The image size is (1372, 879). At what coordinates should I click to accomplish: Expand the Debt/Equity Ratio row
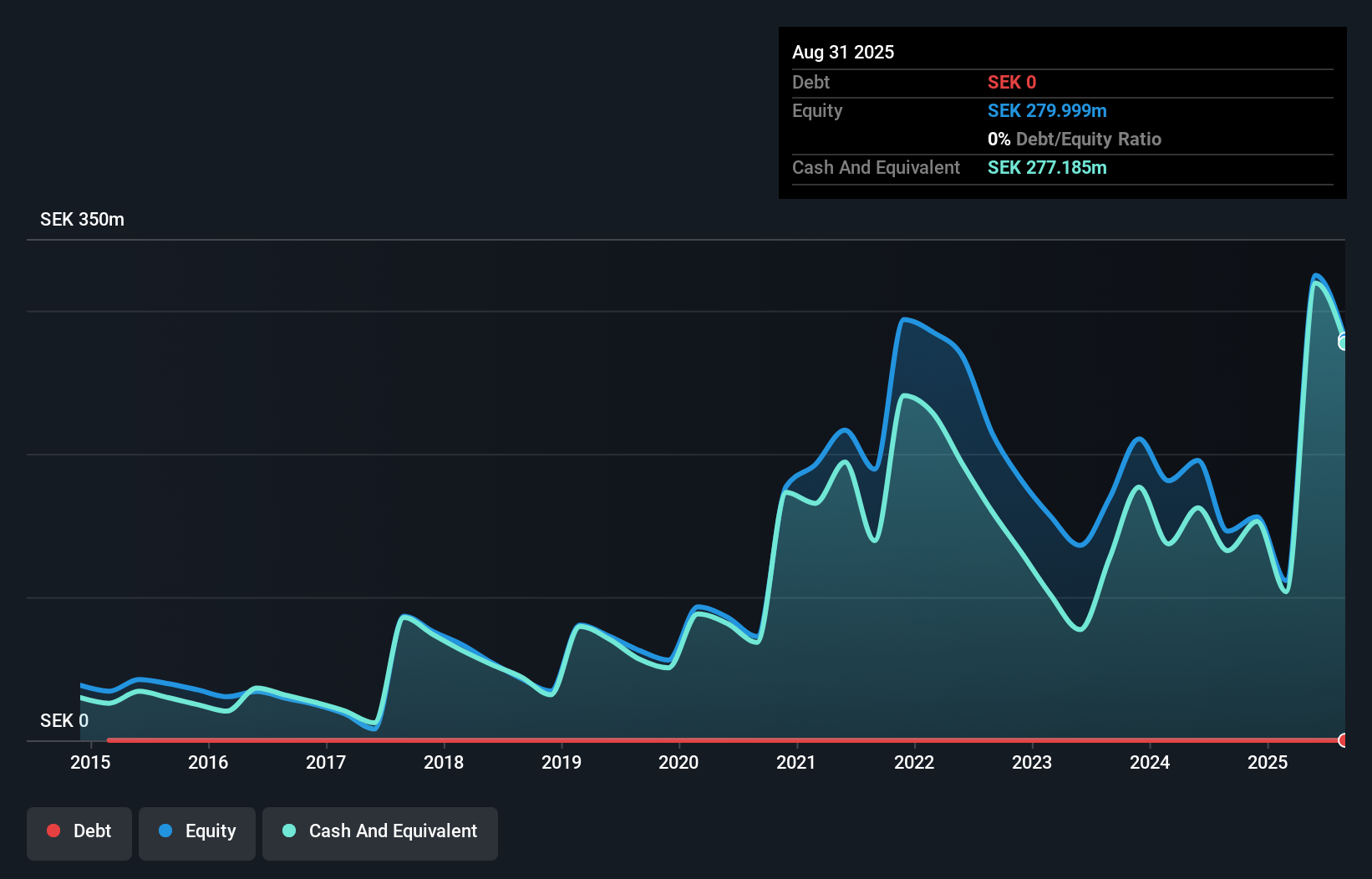1075,139
